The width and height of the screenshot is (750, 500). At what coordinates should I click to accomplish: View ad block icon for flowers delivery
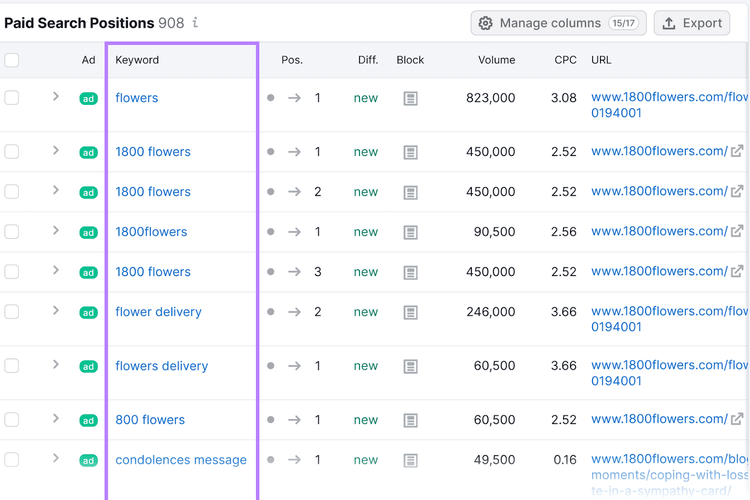410,367
